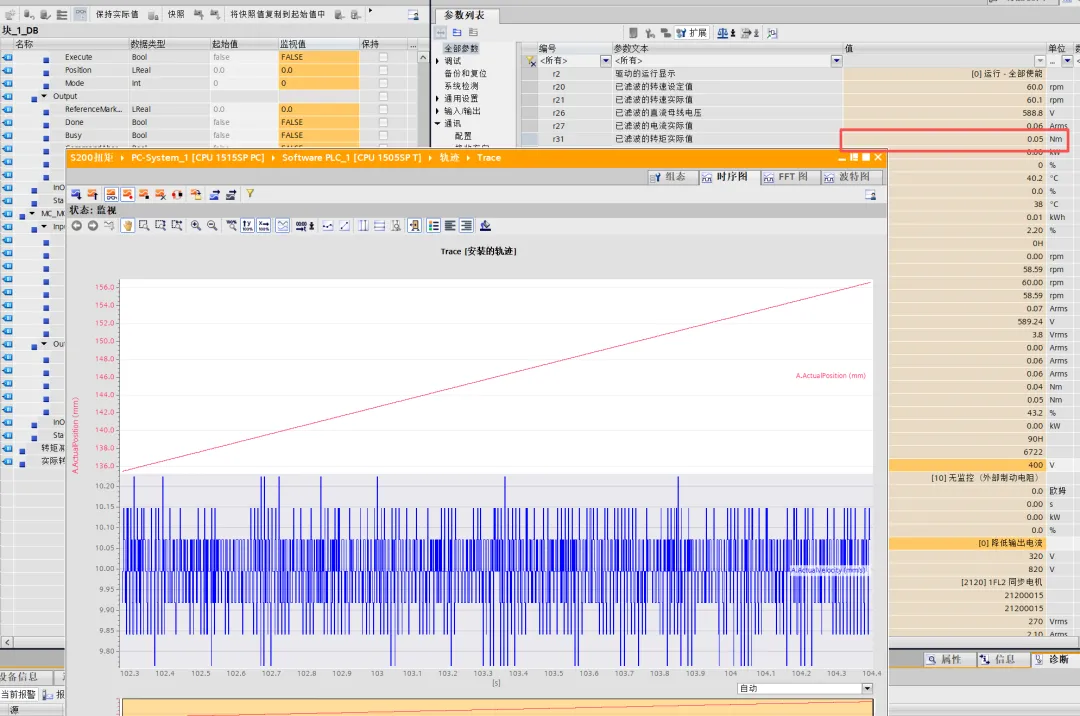Check the retain box for Position row

(x=383, y=71)
